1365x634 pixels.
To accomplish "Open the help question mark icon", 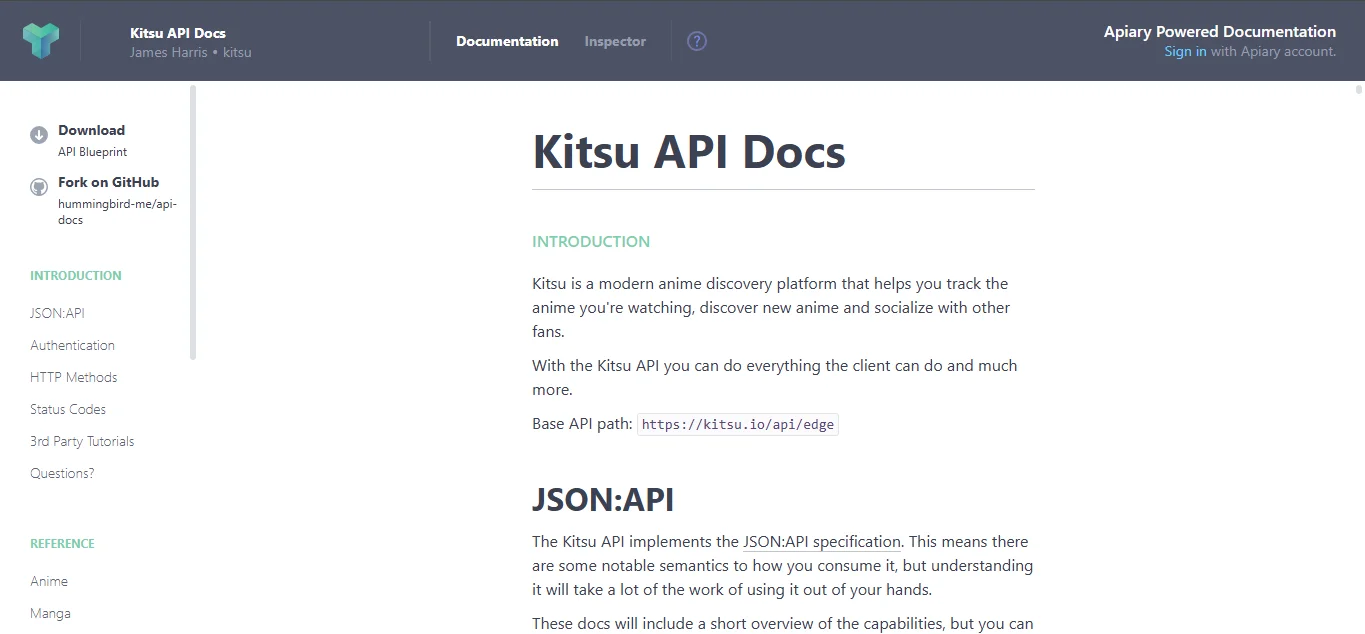I will (x=696, y=41).
